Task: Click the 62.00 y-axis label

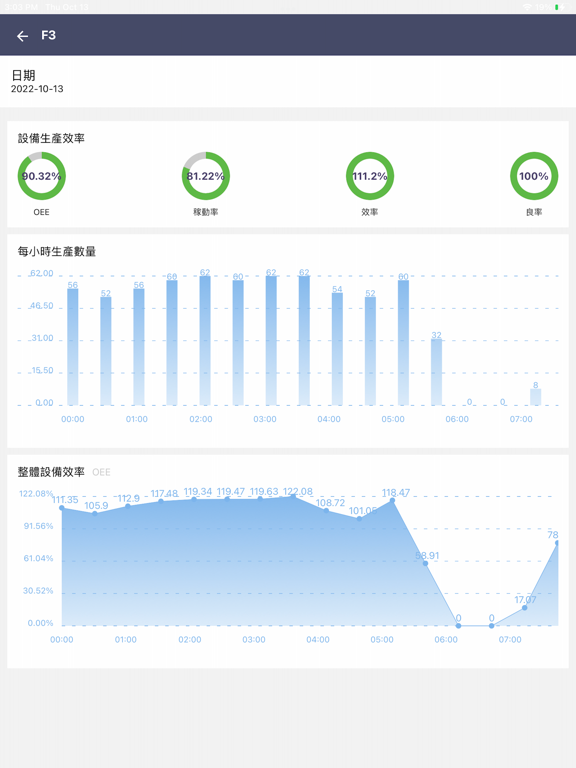Action: [42, 273]
